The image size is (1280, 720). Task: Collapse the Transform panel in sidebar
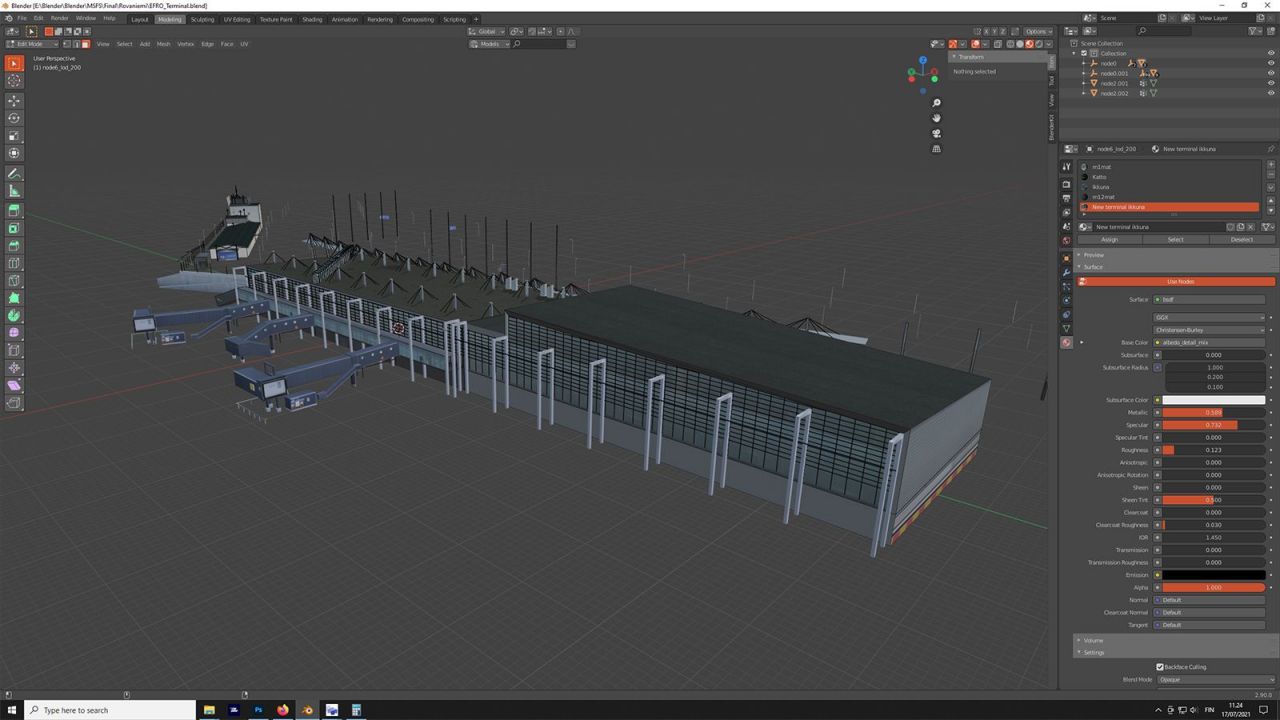(x=970, y=57)
